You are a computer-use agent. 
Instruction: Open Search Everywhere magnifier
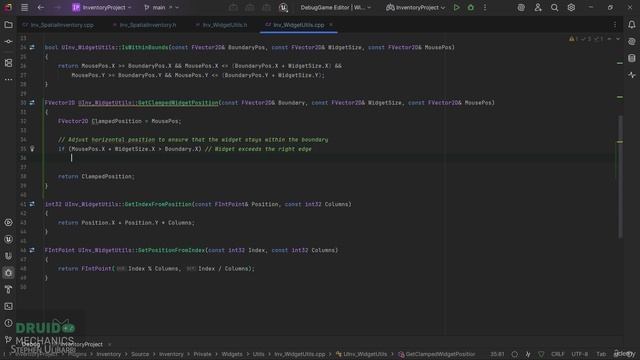coord(554,7)
